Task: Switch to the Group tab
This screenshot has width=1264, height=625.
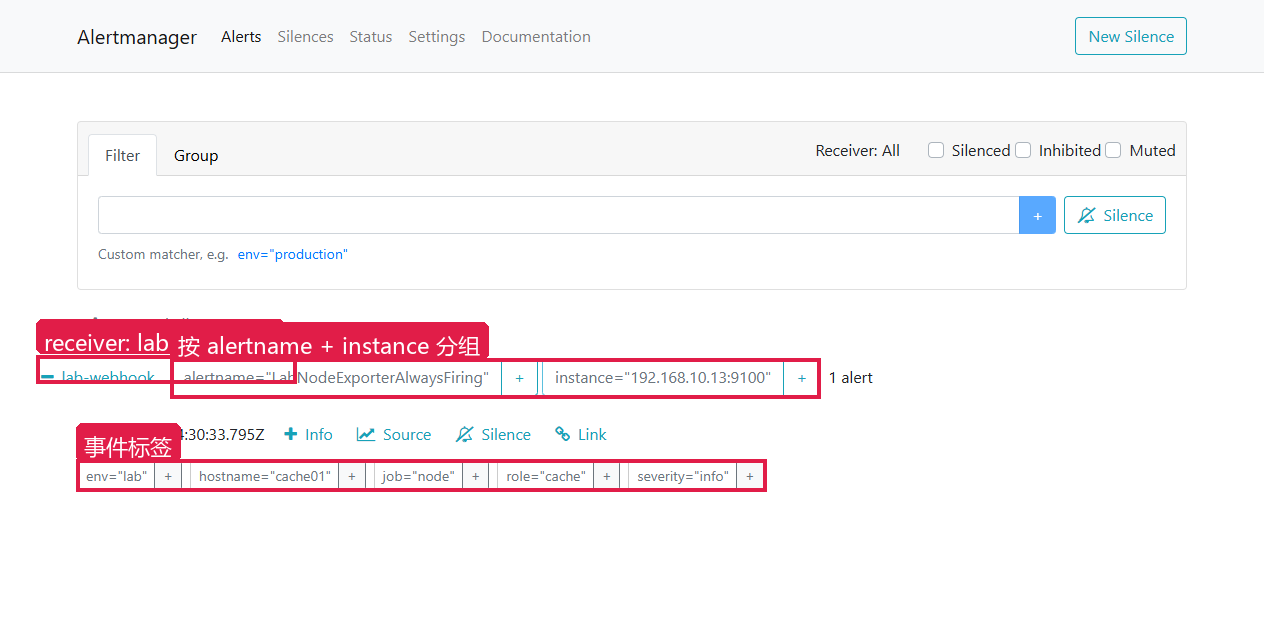Action: (196, 155)
